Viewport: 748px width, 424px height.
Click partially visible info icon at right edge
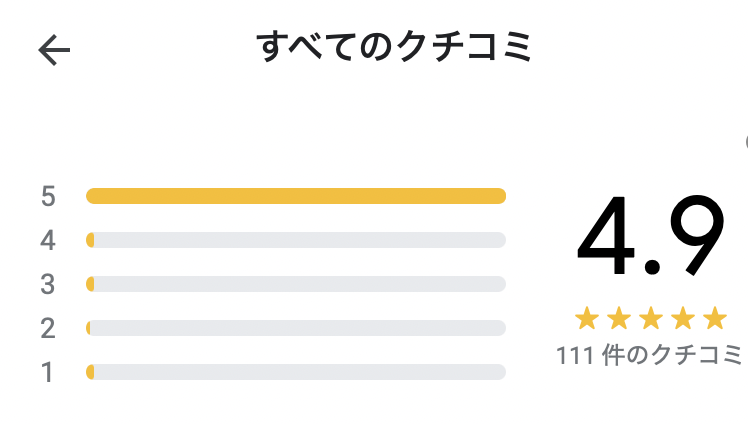(x=746, y=142)
